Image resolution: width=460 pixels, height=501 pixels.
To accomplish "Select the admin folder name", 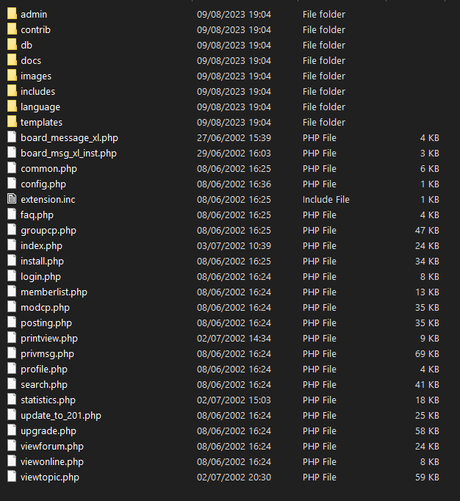I will point(34,14).
